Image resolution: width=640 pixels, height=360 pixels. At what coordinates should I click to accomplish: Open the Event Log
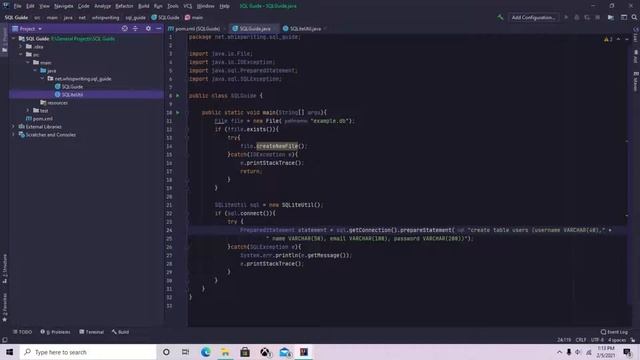614,332
